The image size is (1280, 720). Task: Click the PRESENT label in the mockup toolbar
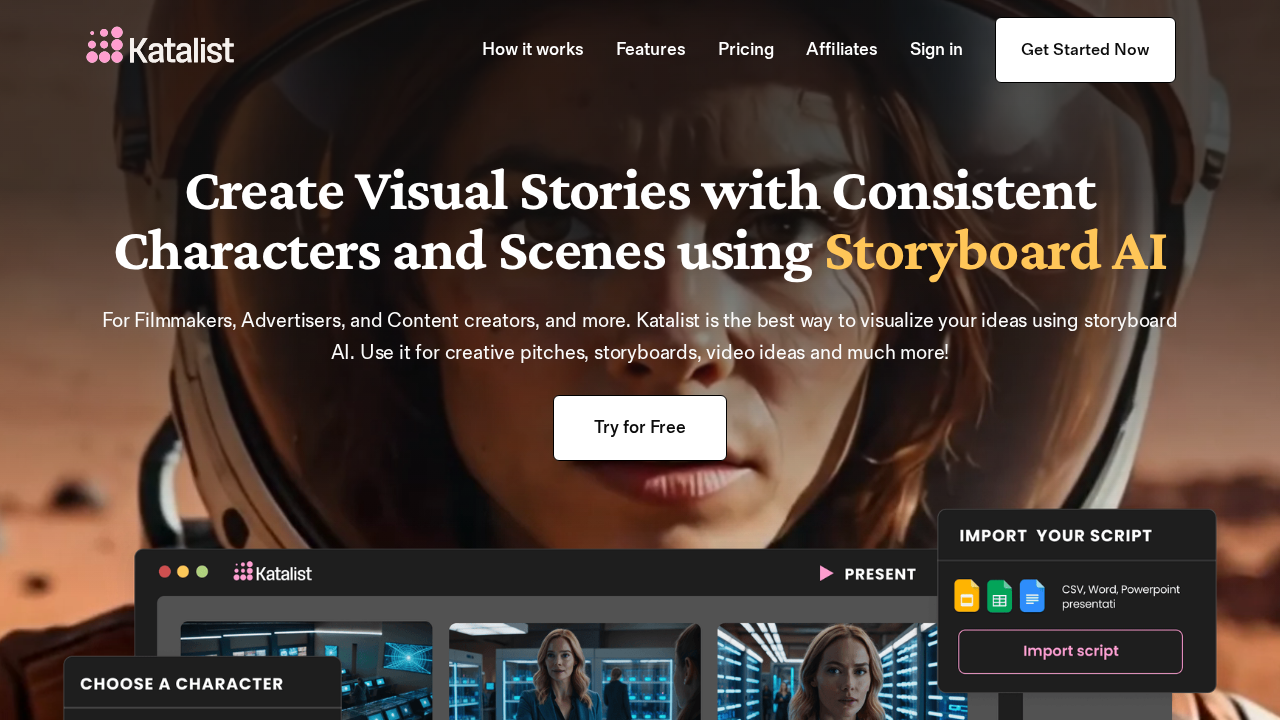pos(880,573)
